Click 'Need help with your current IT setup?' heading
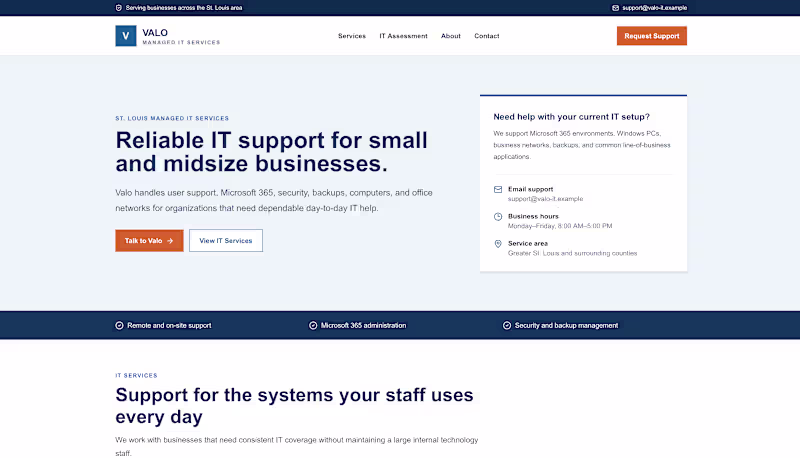 (571, 117)
